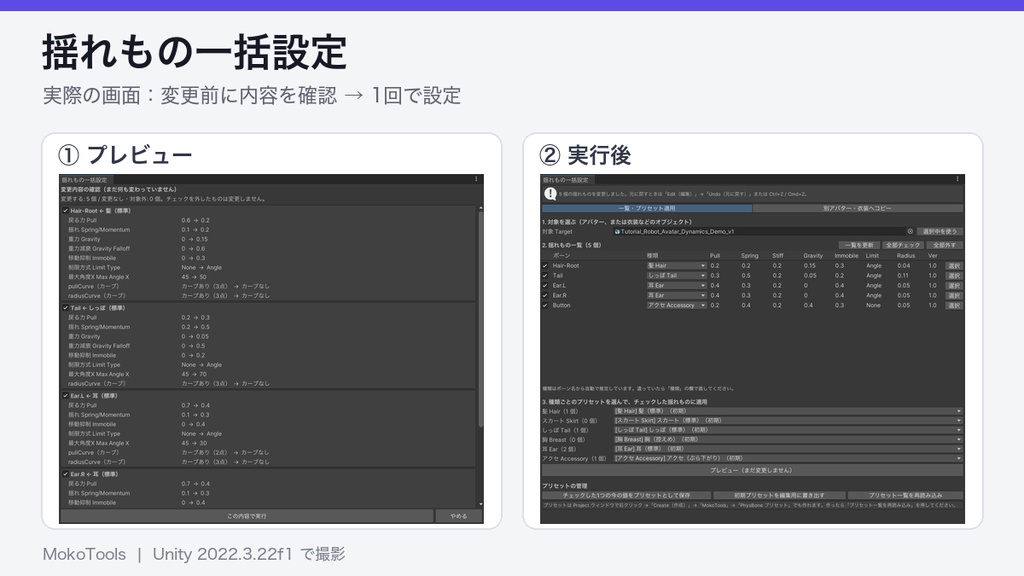Select the 揺れもの一括設定 window tab in 実行後
The image size is (1024, 576).
pyautogui.click(x=566, y=180)
